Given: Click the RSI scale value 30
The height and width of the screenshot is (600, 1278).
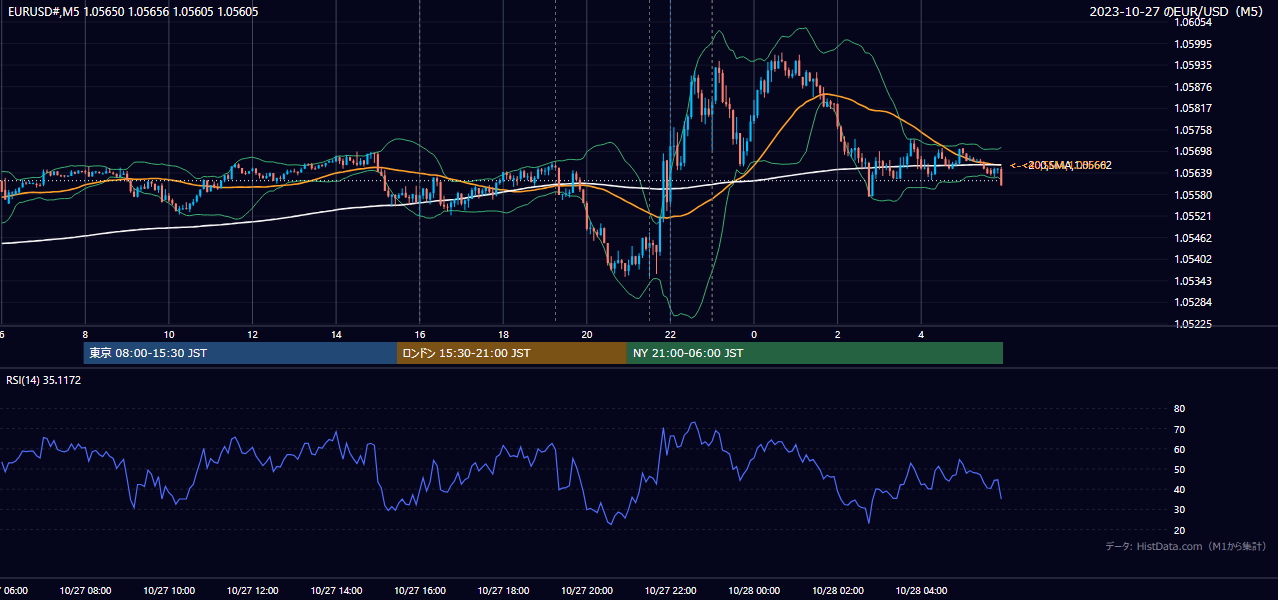Looking at the screenshot, I should (x=1179, y=510).
